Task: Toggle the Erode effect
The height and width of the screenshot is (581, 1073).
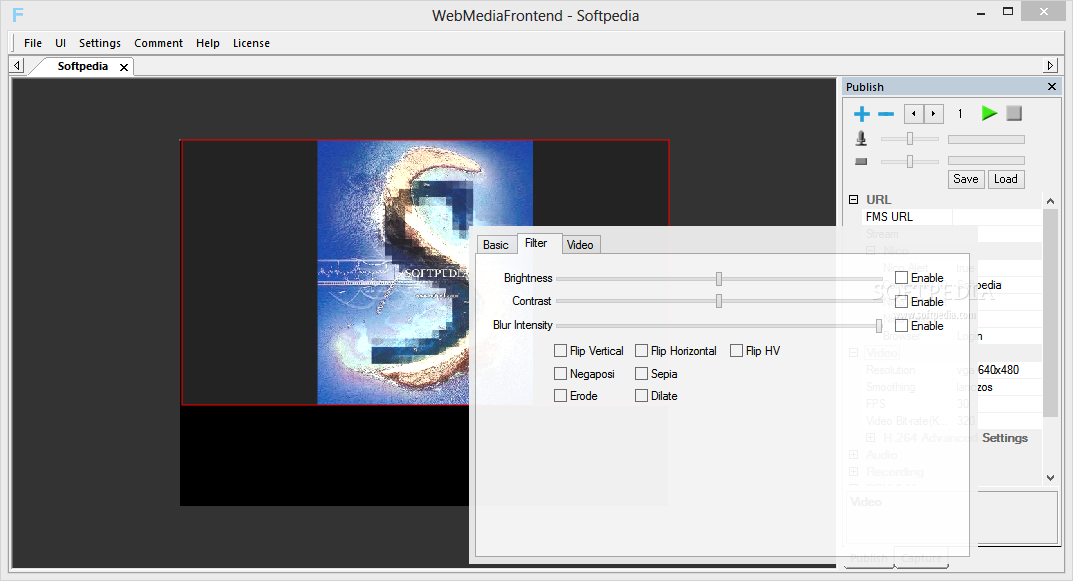Action: (x=560, y=396)
